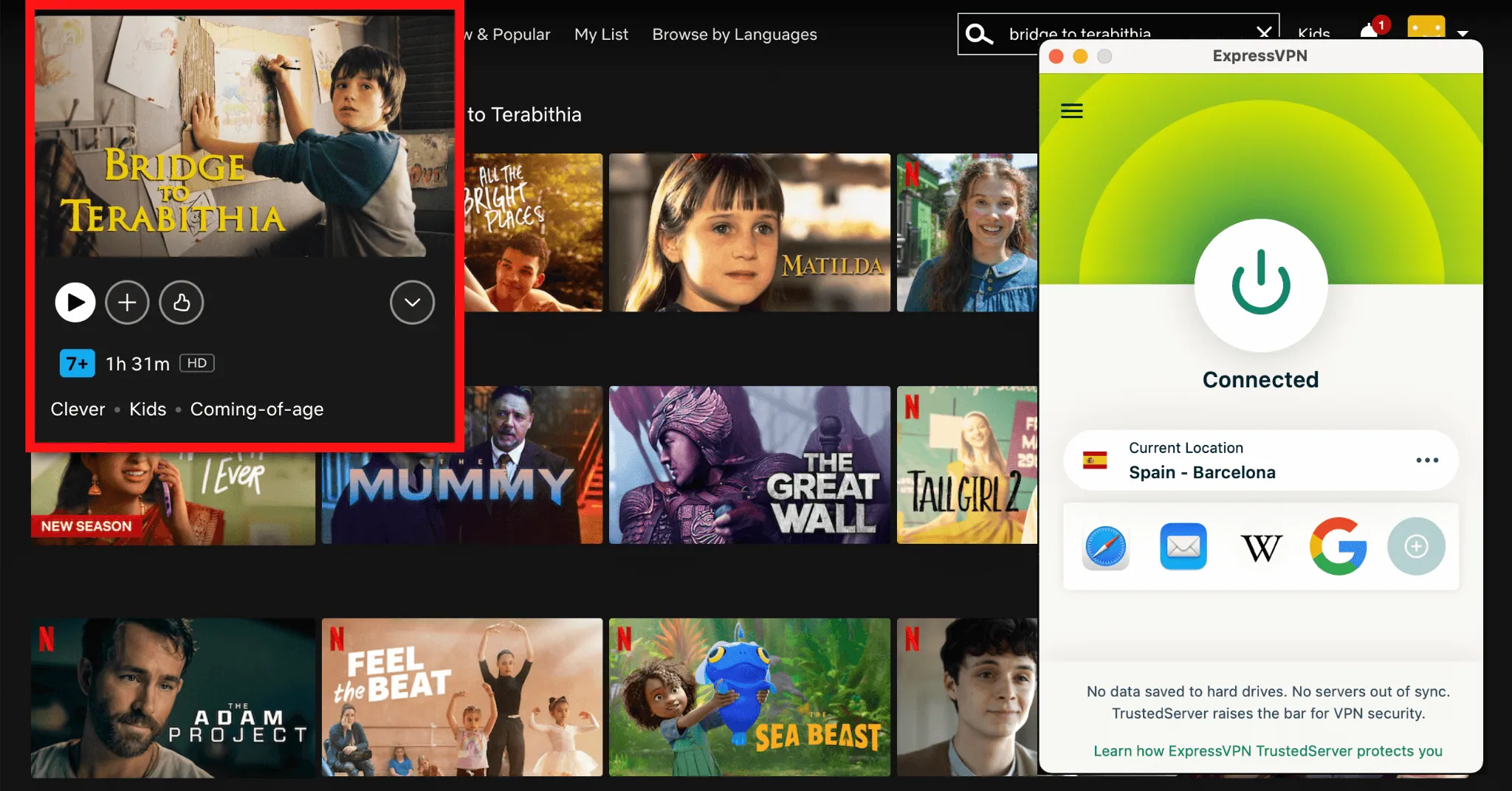Screen dimensions: 1512x791
Task: Click the HD quality badge
Action: point(197,363)
